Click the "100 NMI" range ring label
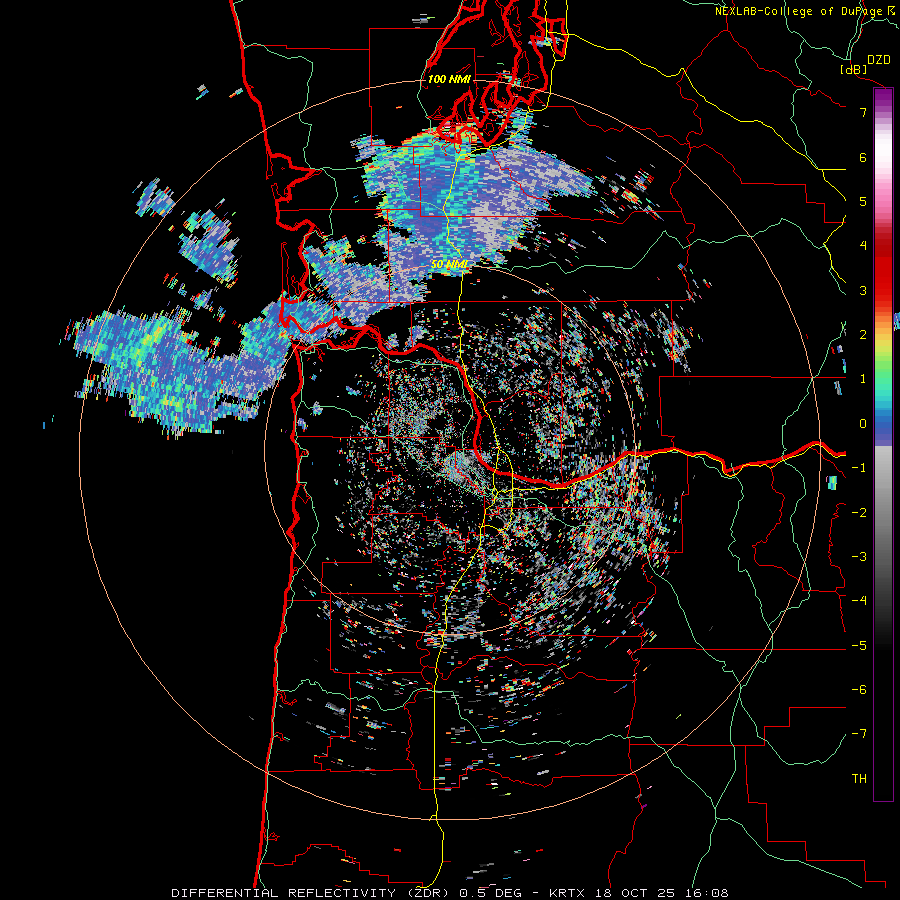This screenshot has width=900, height=900. coord(449,79)
